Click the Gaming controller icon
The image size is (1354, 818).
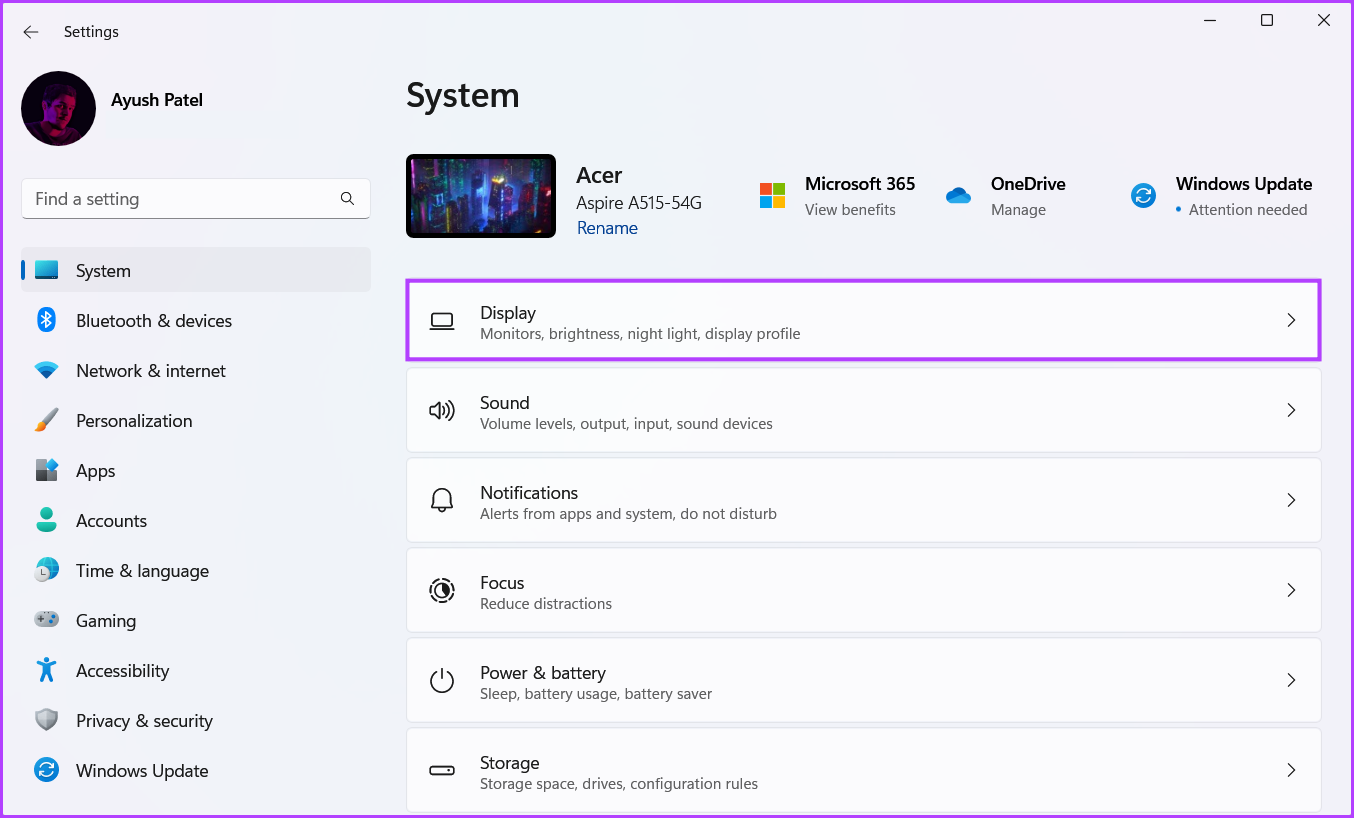(x=47, y=620)
